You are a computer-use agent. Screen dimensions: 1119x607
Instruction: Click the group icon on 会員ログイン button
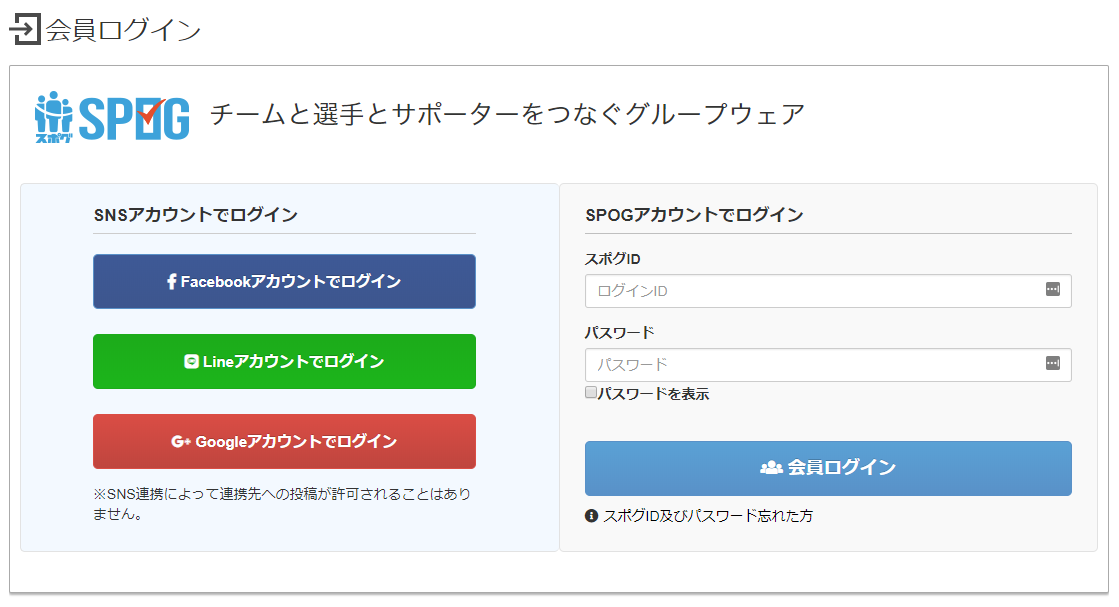click(771, 467)
